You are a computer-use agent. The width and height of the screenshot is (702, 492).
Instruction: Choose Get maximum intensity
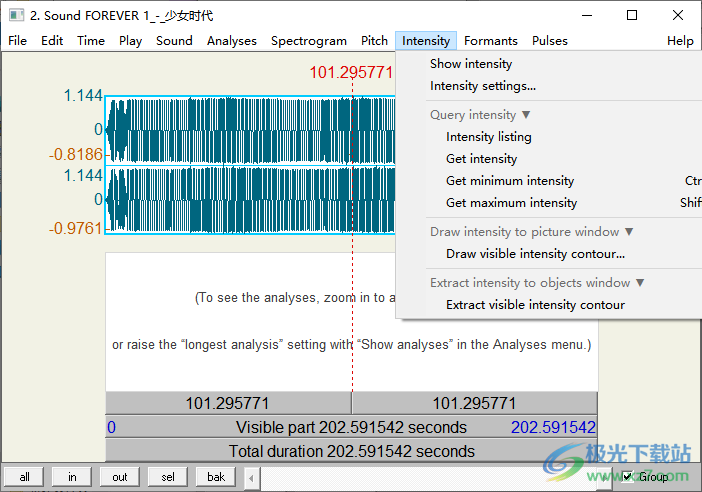[511, 203]
